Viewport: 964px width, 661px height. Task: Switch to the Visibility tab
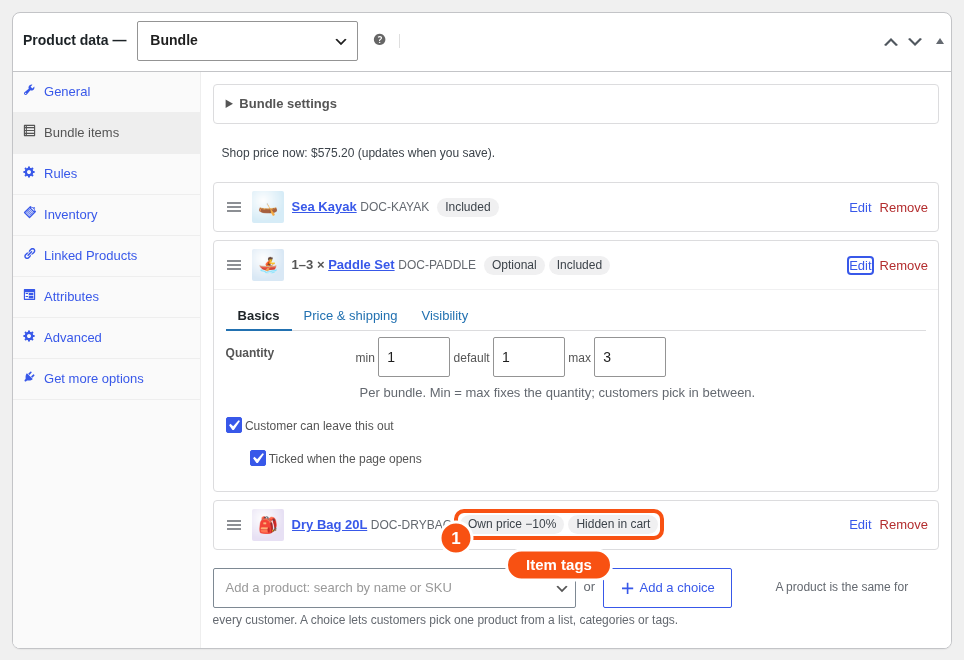(x=444, y=316)
